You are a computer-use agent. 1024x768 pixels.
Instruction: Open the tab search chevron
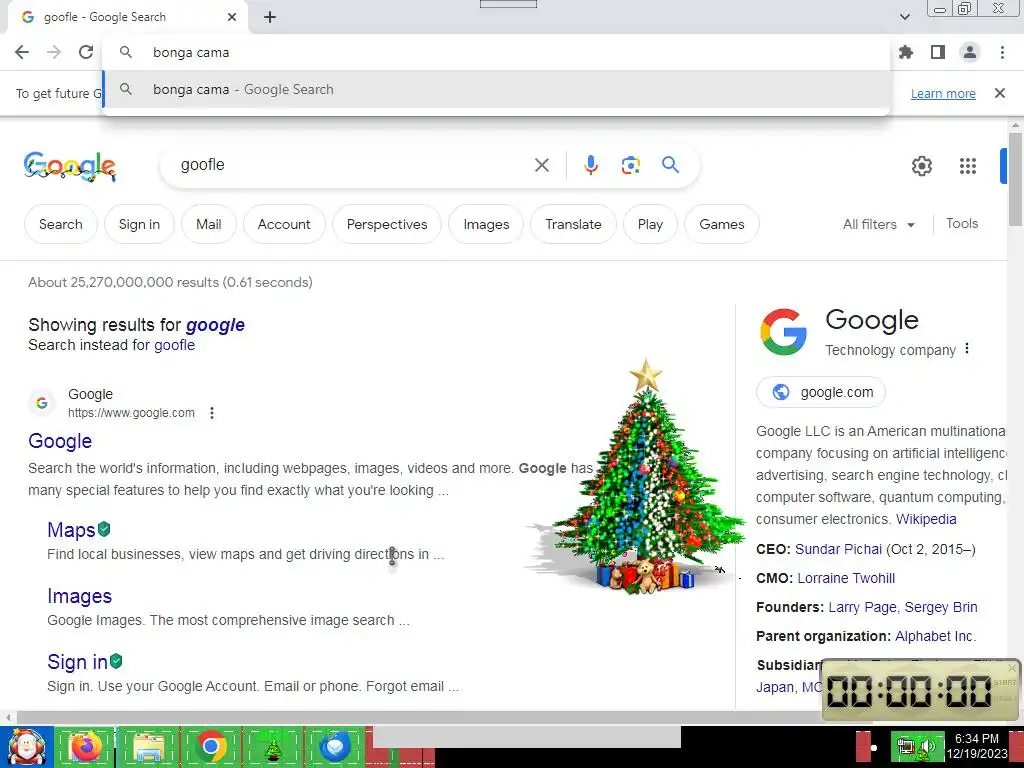(x=904, y=17)
